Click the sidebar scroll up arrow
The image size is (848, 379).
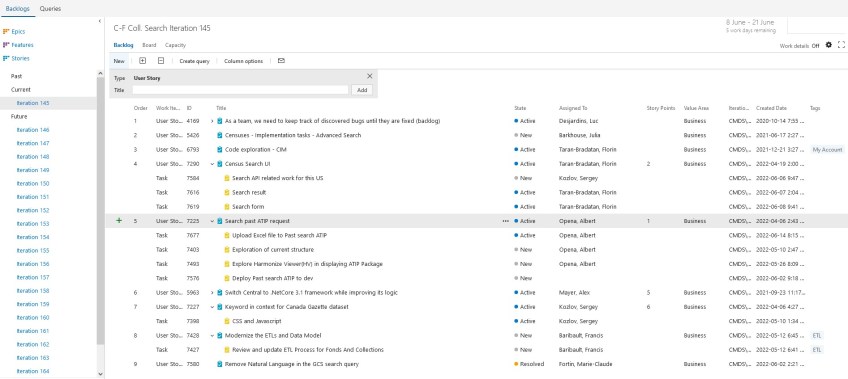pyautogui.click(x=100, y=74)
